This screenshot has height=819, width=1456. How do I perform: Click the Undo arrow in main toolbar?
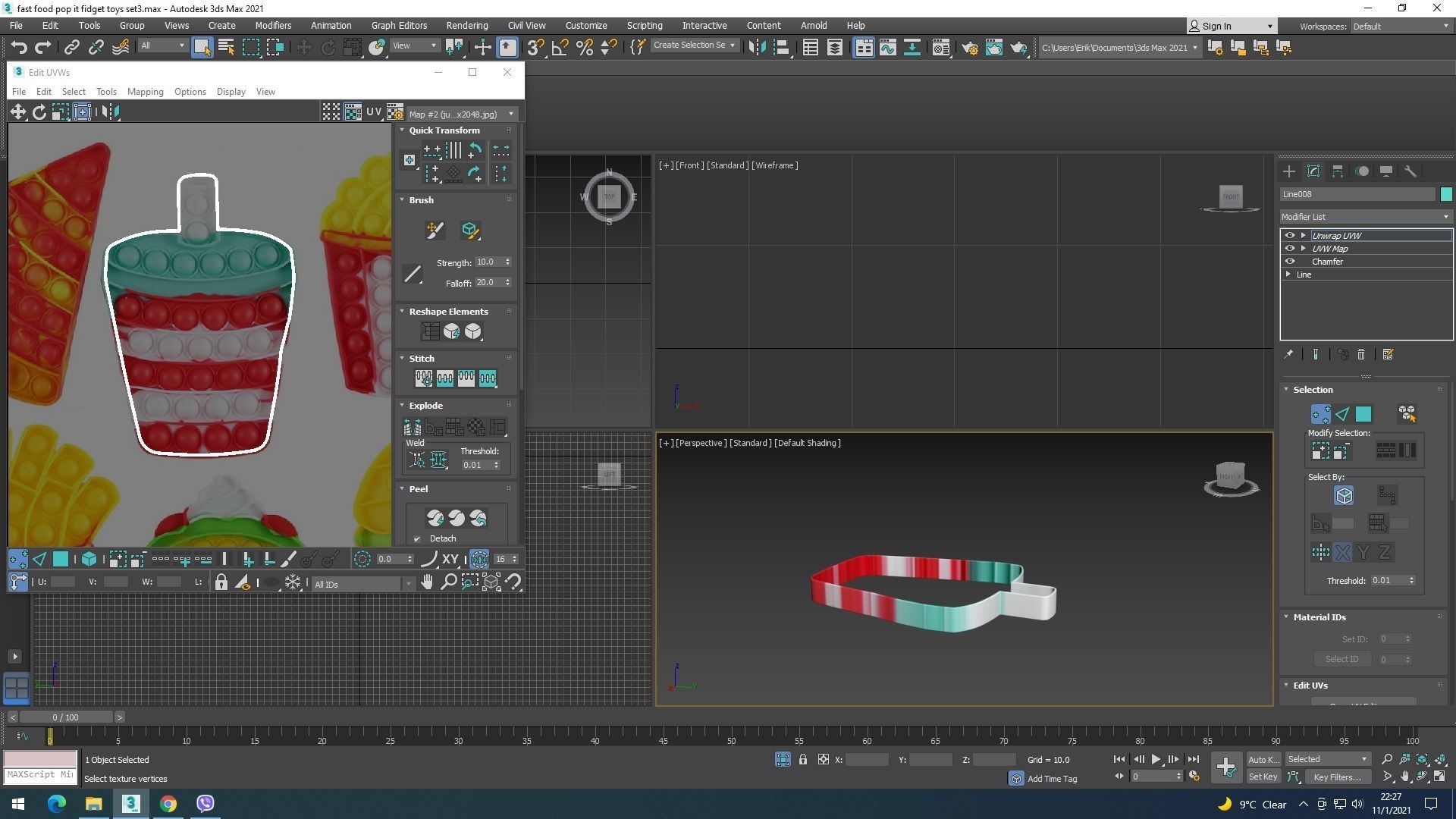[x=19, y=48]
